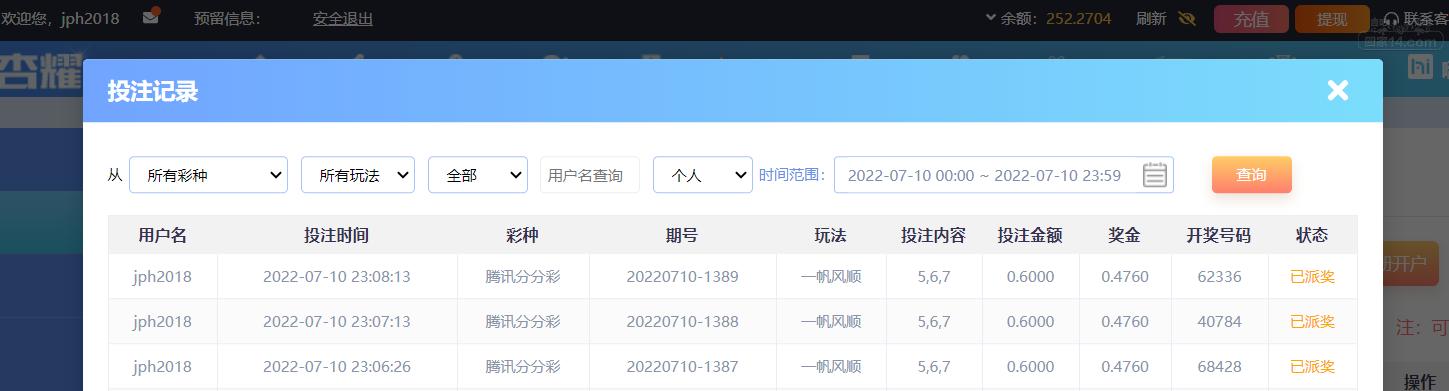This screenshot has width=1449, height=391.
Task: Open the 个人 scope dropdown
Action: click(x=703, y=174)
